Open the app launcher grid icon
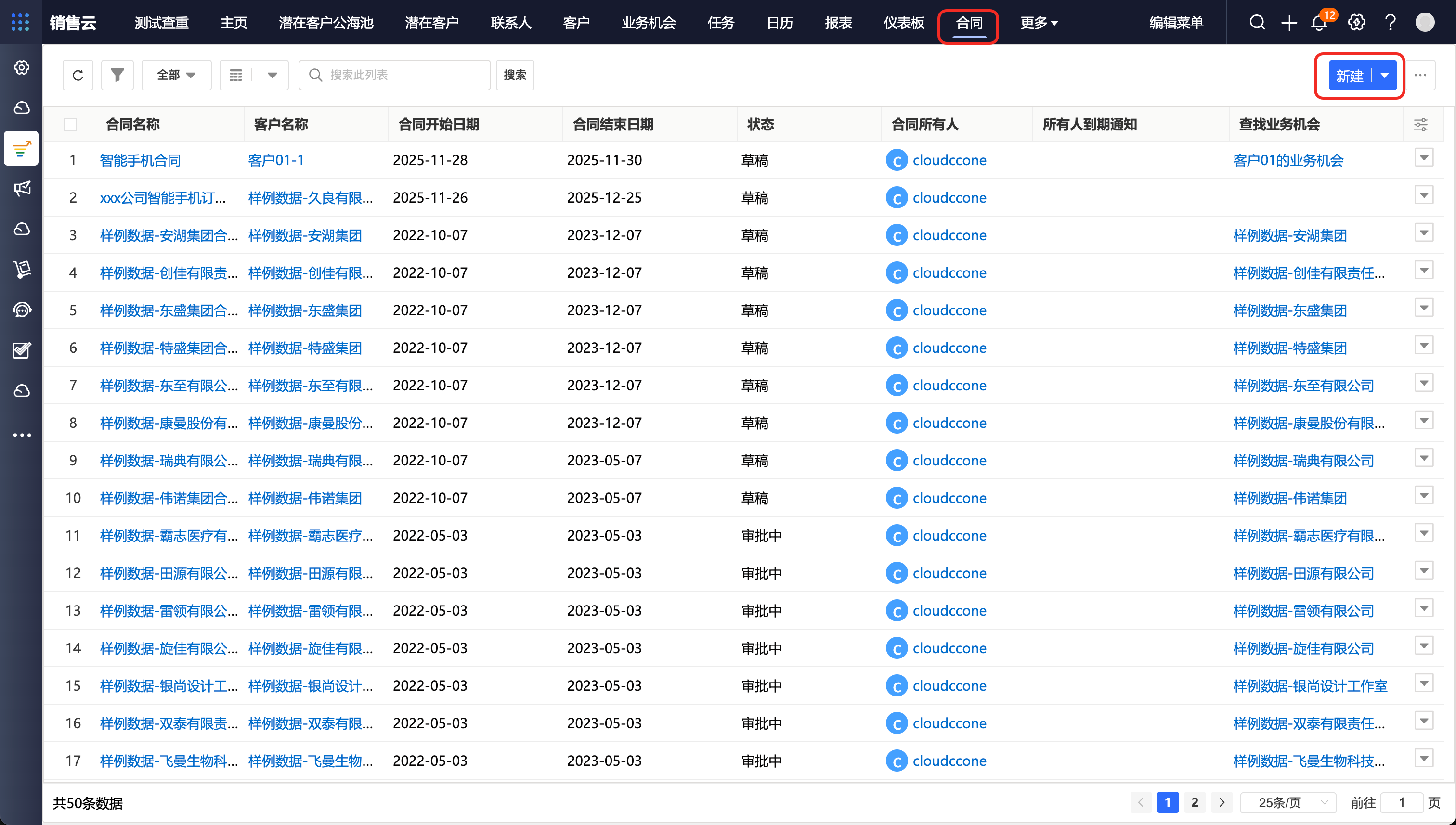 click(x=20, y=22)
